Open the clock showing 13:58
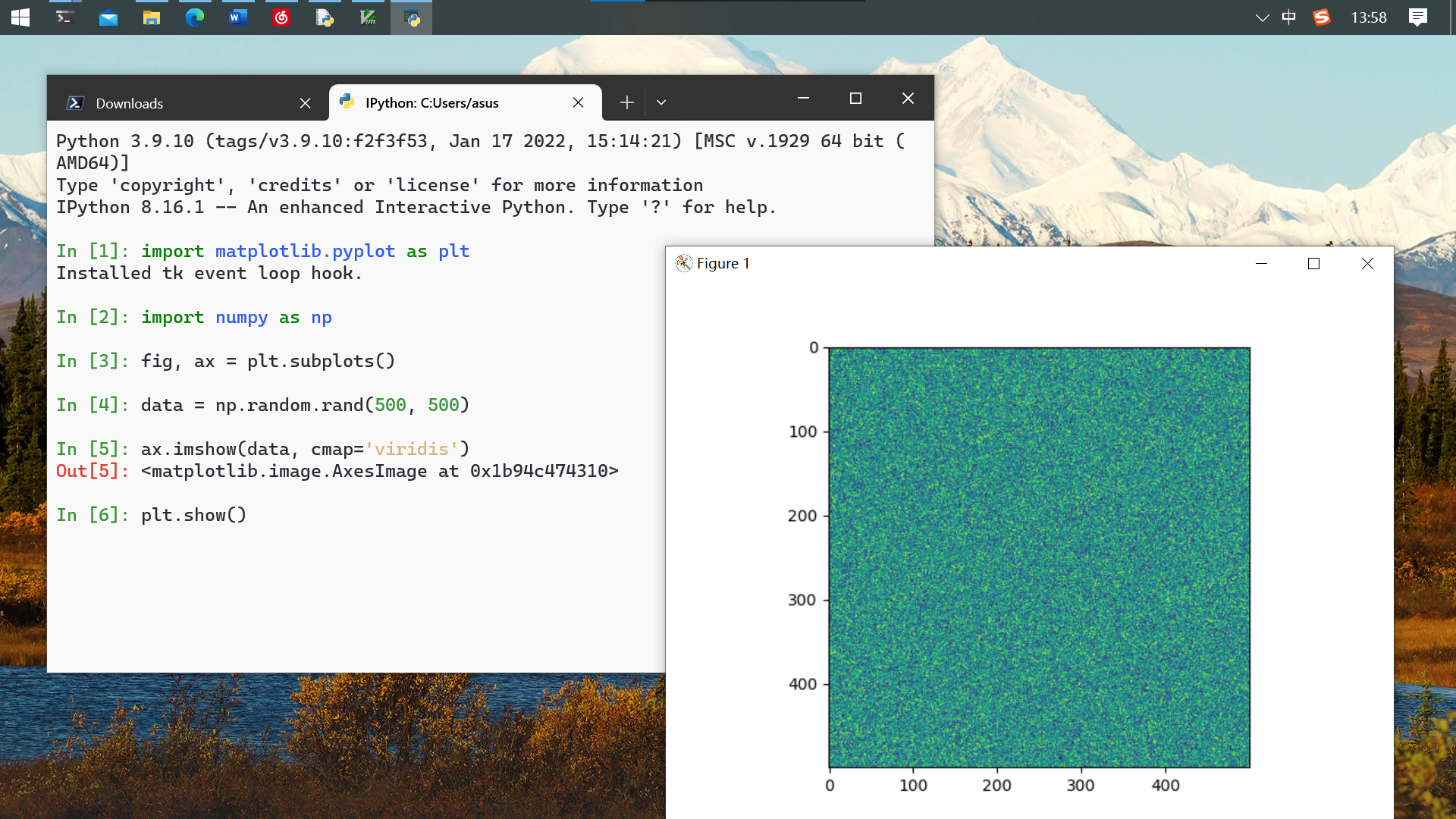The image size is (1456, 819). pos(1368,17)
